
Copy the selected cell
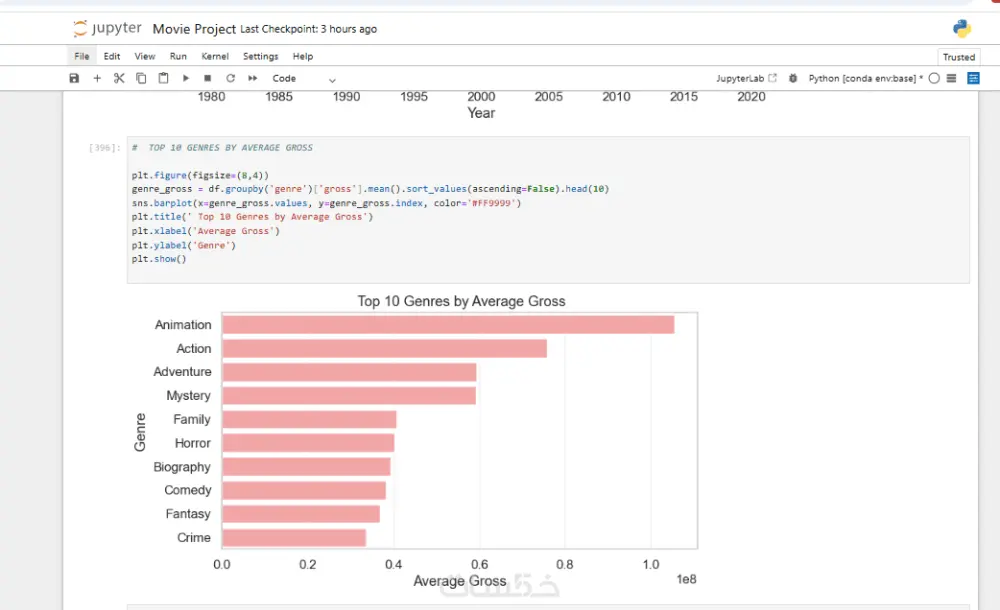point(141,78)
